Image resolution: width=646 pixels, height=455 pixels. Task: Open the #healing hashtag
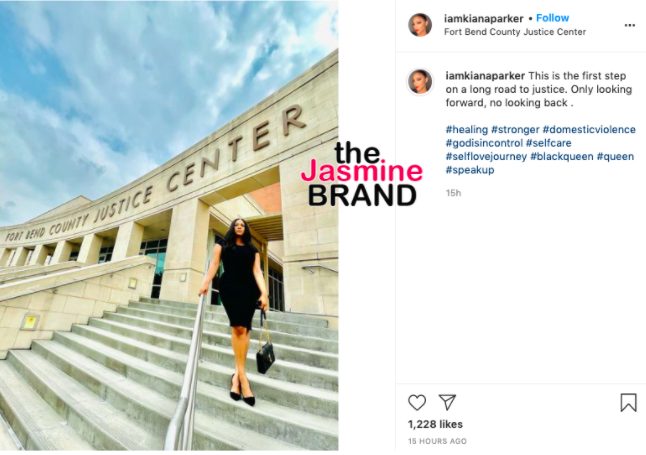(x=466, y=129)
